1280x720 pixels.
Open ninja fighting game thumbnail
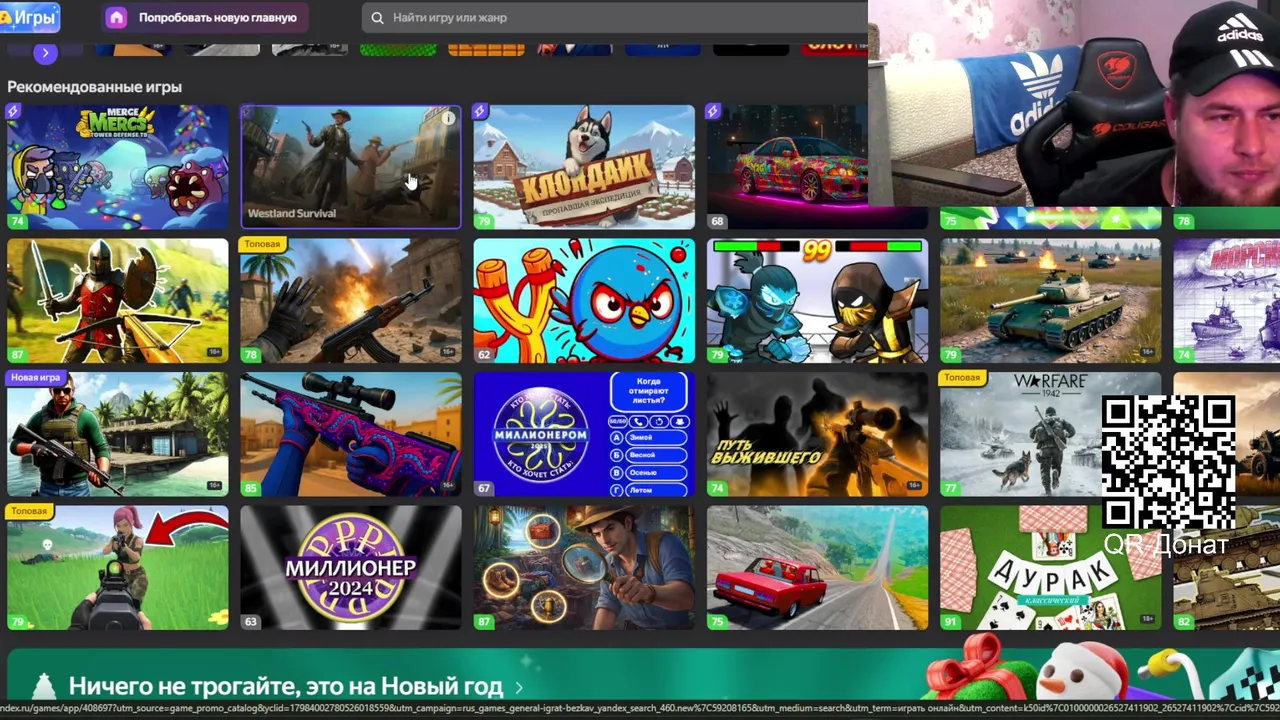(x=817, y=300)
